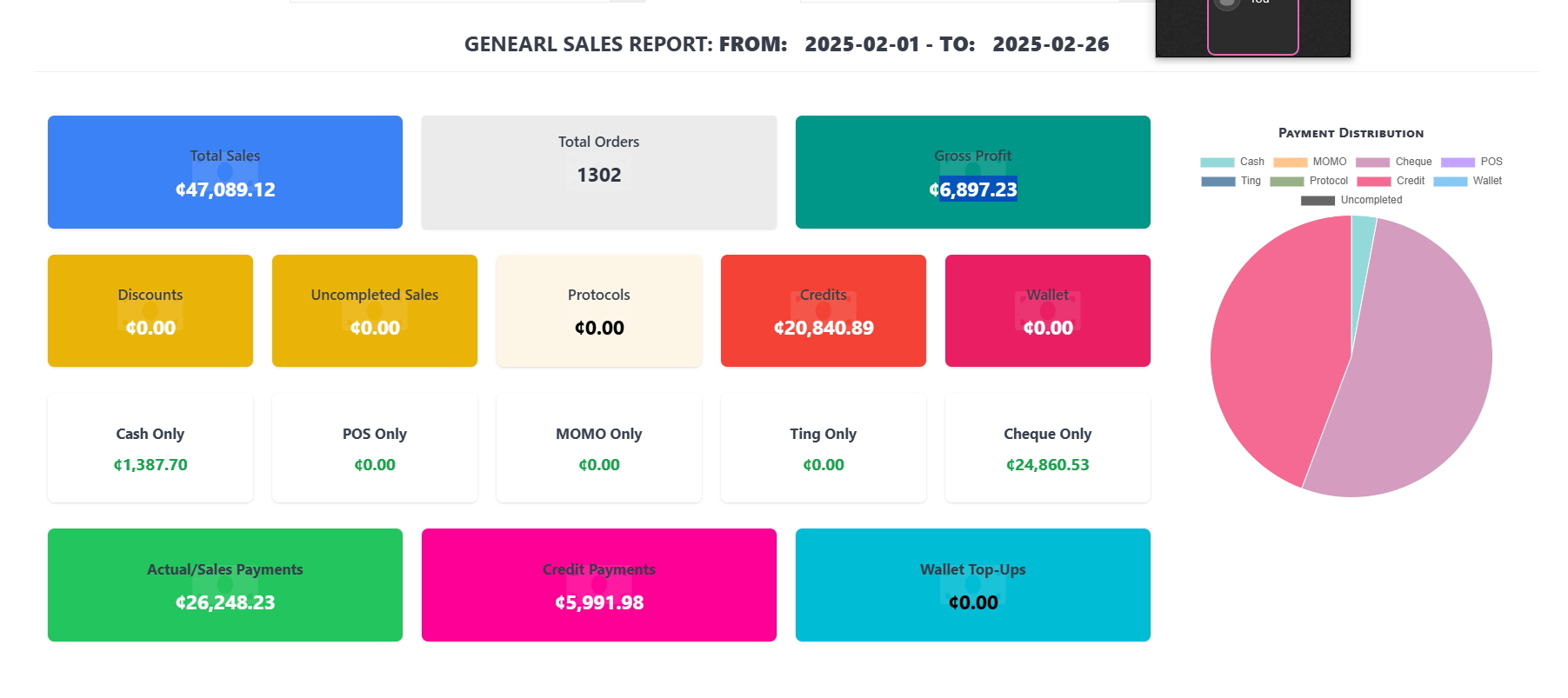The image size is (1568, 698).
Task: Click the magenta Credit Payments card
Action: pyautogui.click(x=599, y=585)
